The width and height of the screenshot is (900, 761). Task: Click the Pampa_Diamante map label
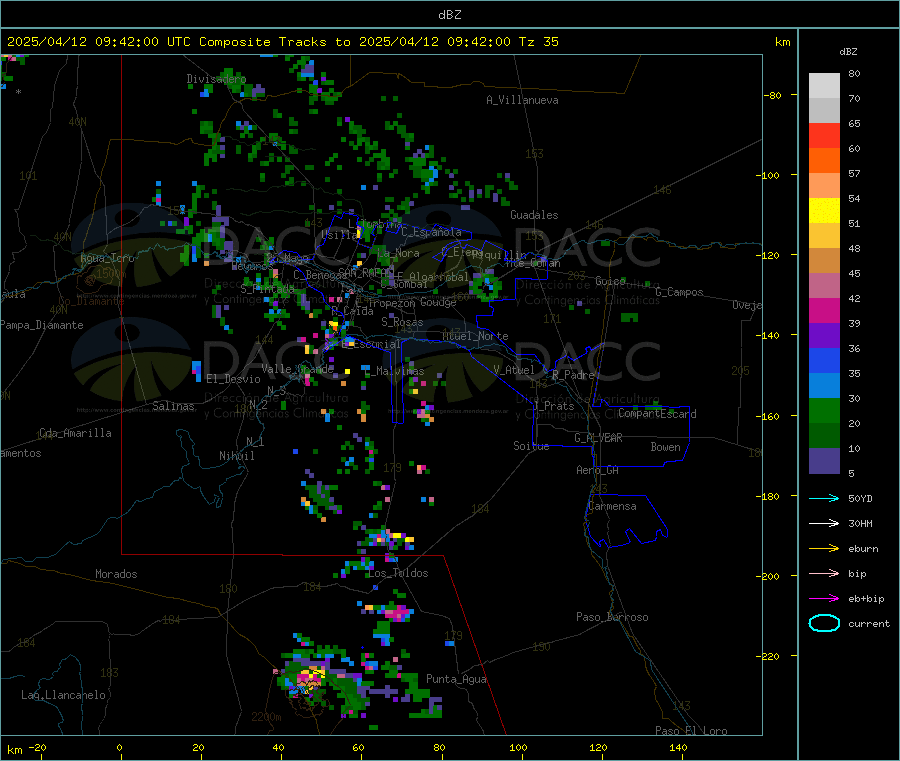(x=42, y=325)
